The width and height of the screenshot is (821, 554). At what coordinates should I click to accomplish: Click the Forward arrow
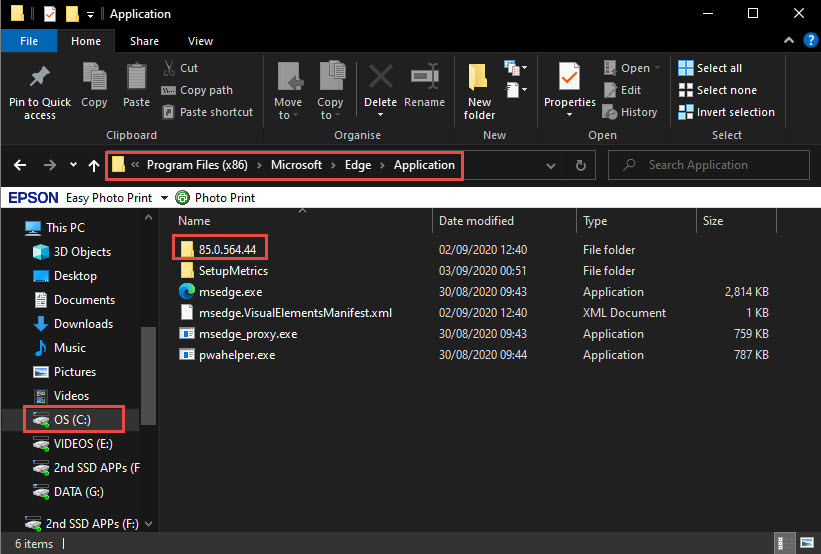pyautogui.click(x=50, y=165)
